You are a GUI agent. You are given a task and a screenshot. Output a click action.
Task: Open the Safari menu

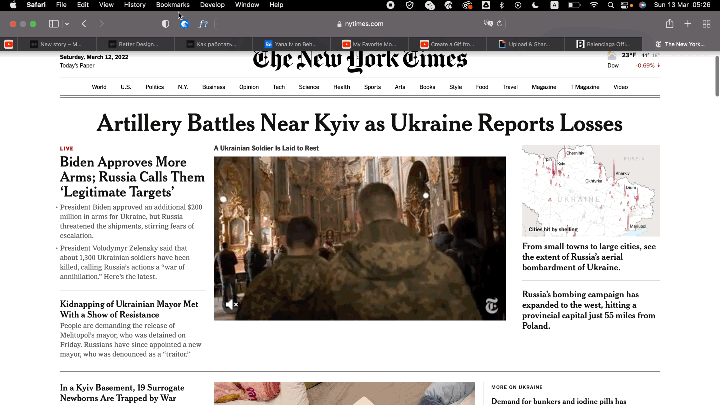(x=36, y=5)
